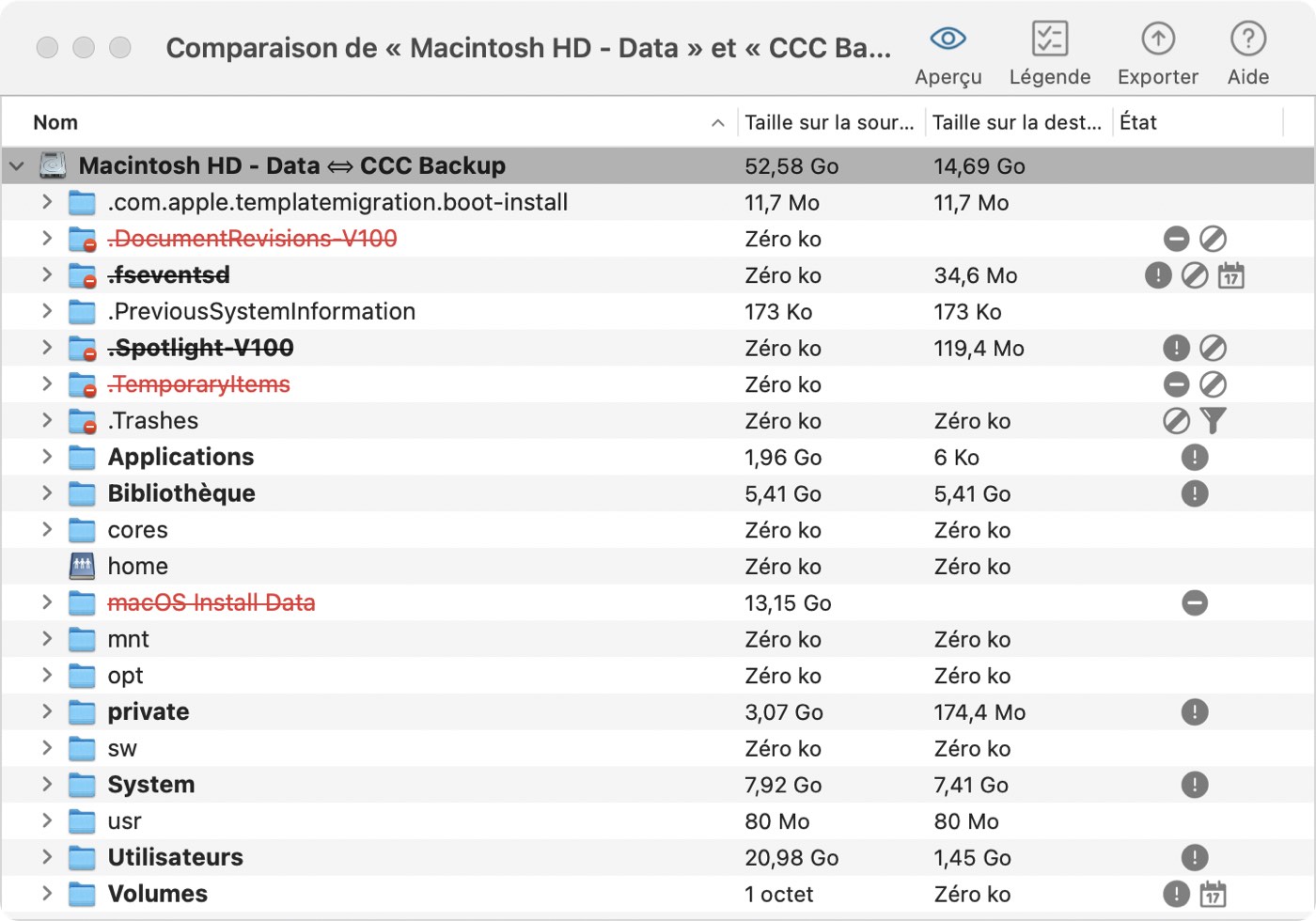Sort by the État column header
Image resolution: width=1316 pixels, height=921 pixels.
coord(1198,122)
